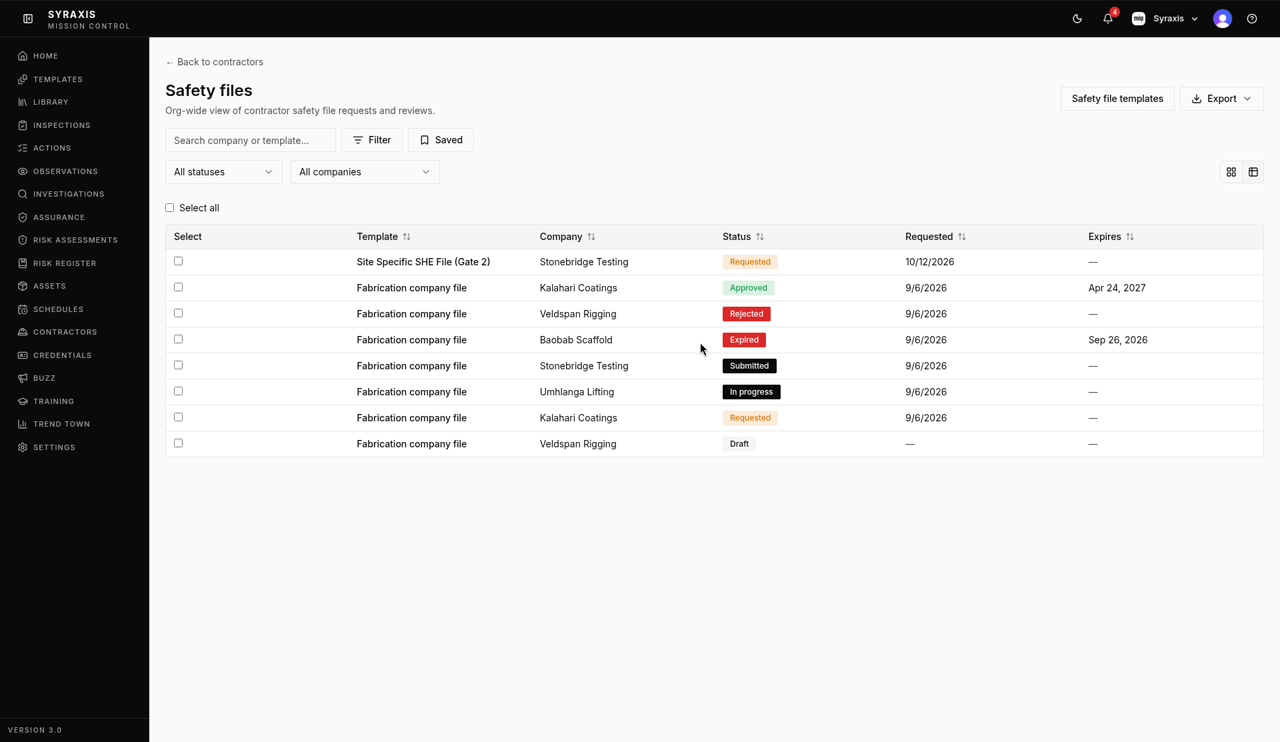Screen dimensions: 1280x742
Task: Switch to grid card view
Action: (1231, 172)
